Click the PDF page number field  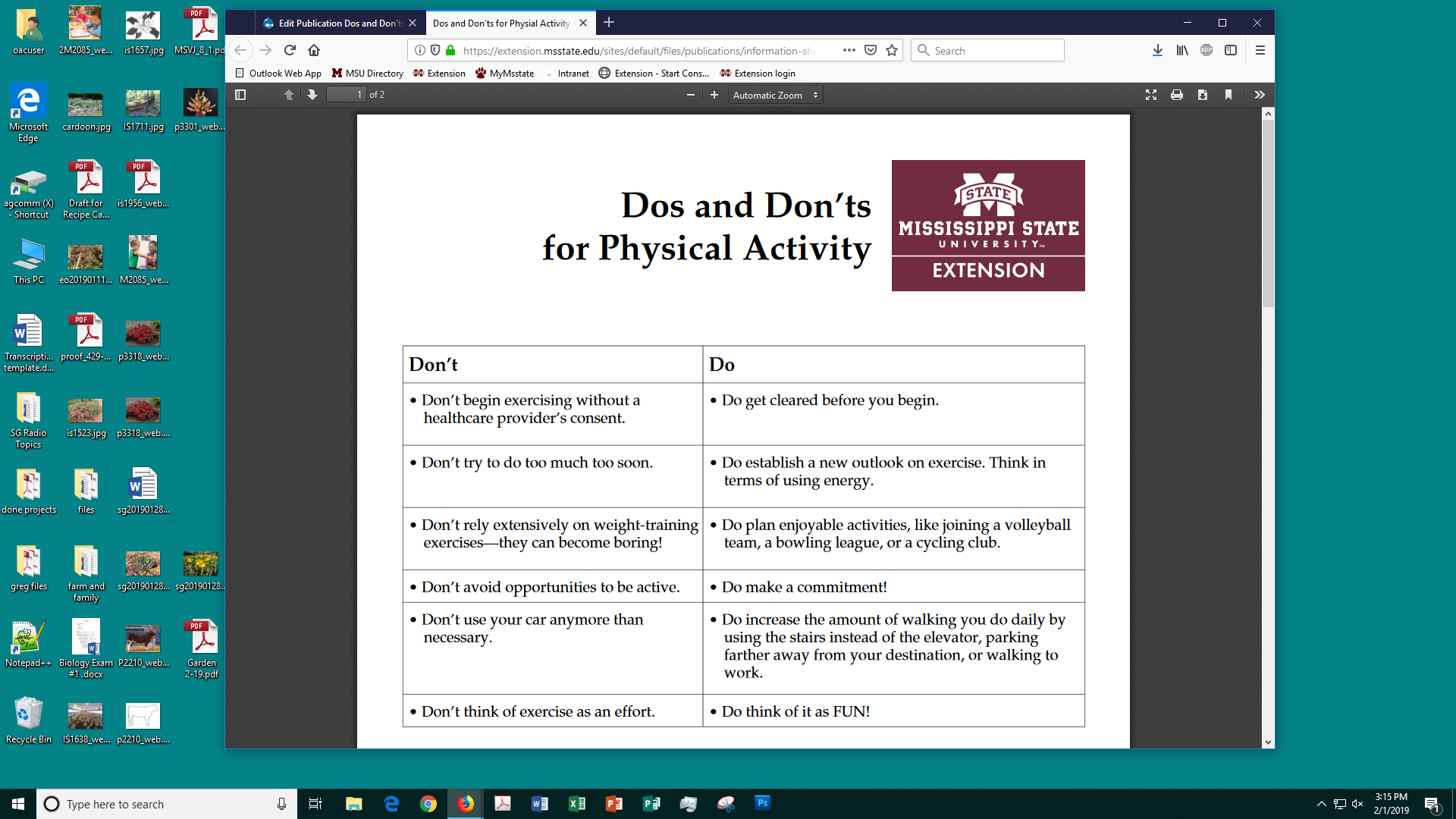click(347, 95)
